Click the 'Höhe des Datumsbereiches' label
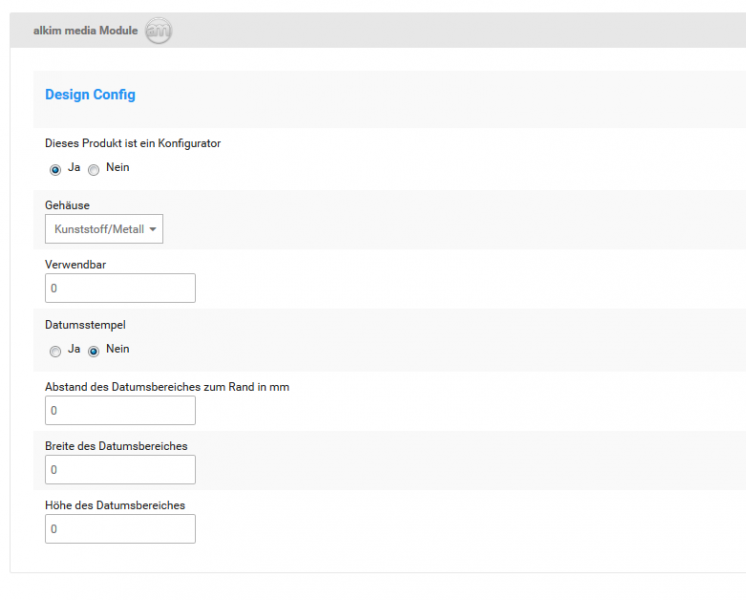The width and height of the screenshot is (746, 600). click(115, 505)
